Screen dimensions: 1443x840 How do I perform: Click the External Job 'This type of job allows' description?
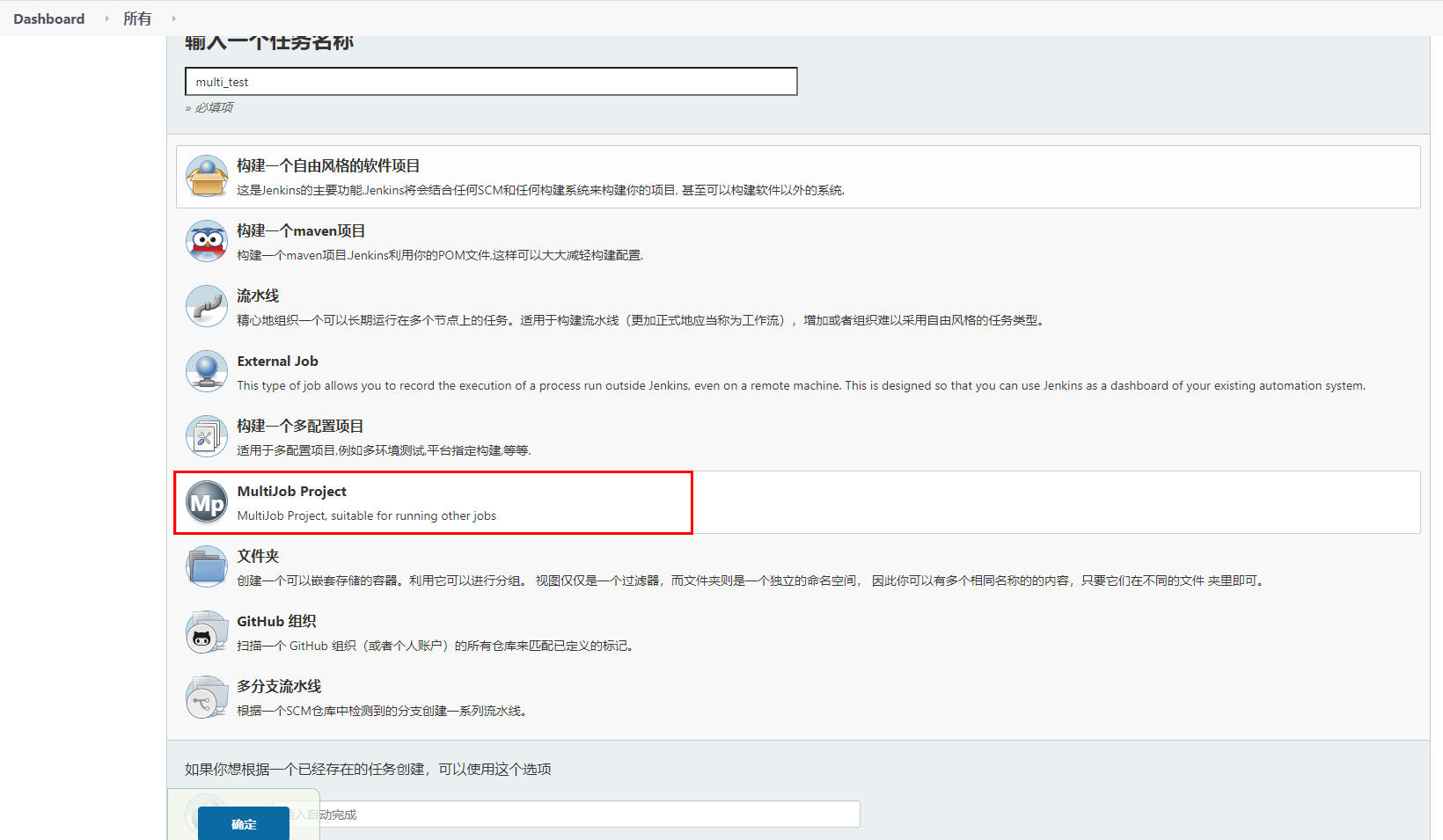tap(802, 386)
